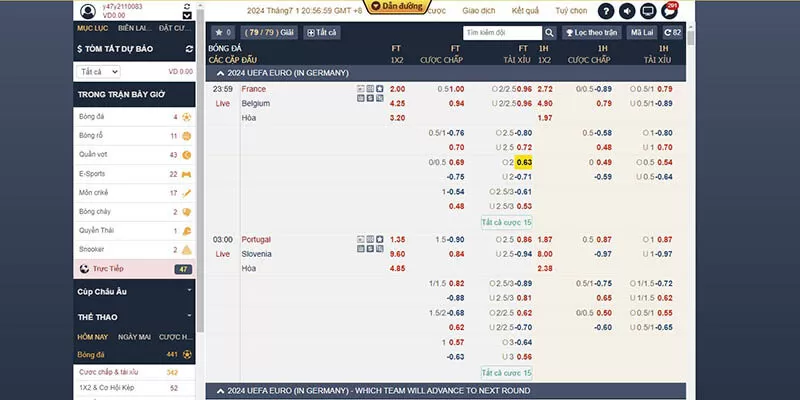Toggle the account balance arrow under refresh

(x=189, y=15)
